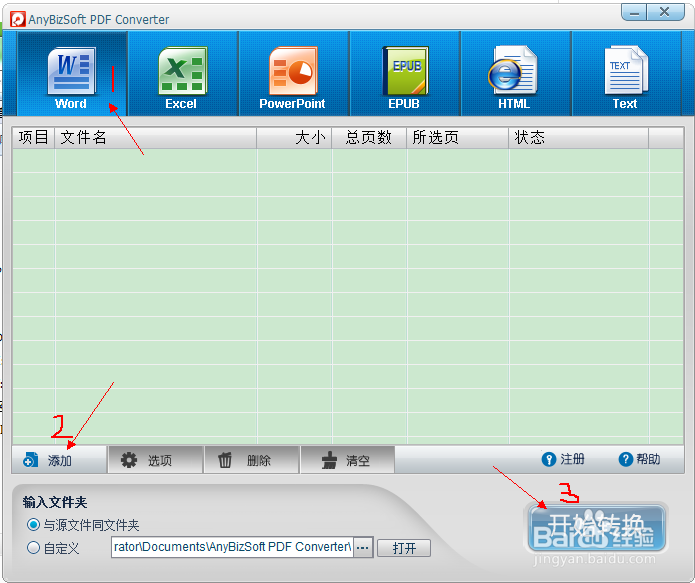Click the 打开 (Open) folder button
Screen dimensions: 695x583
point(404,548)
